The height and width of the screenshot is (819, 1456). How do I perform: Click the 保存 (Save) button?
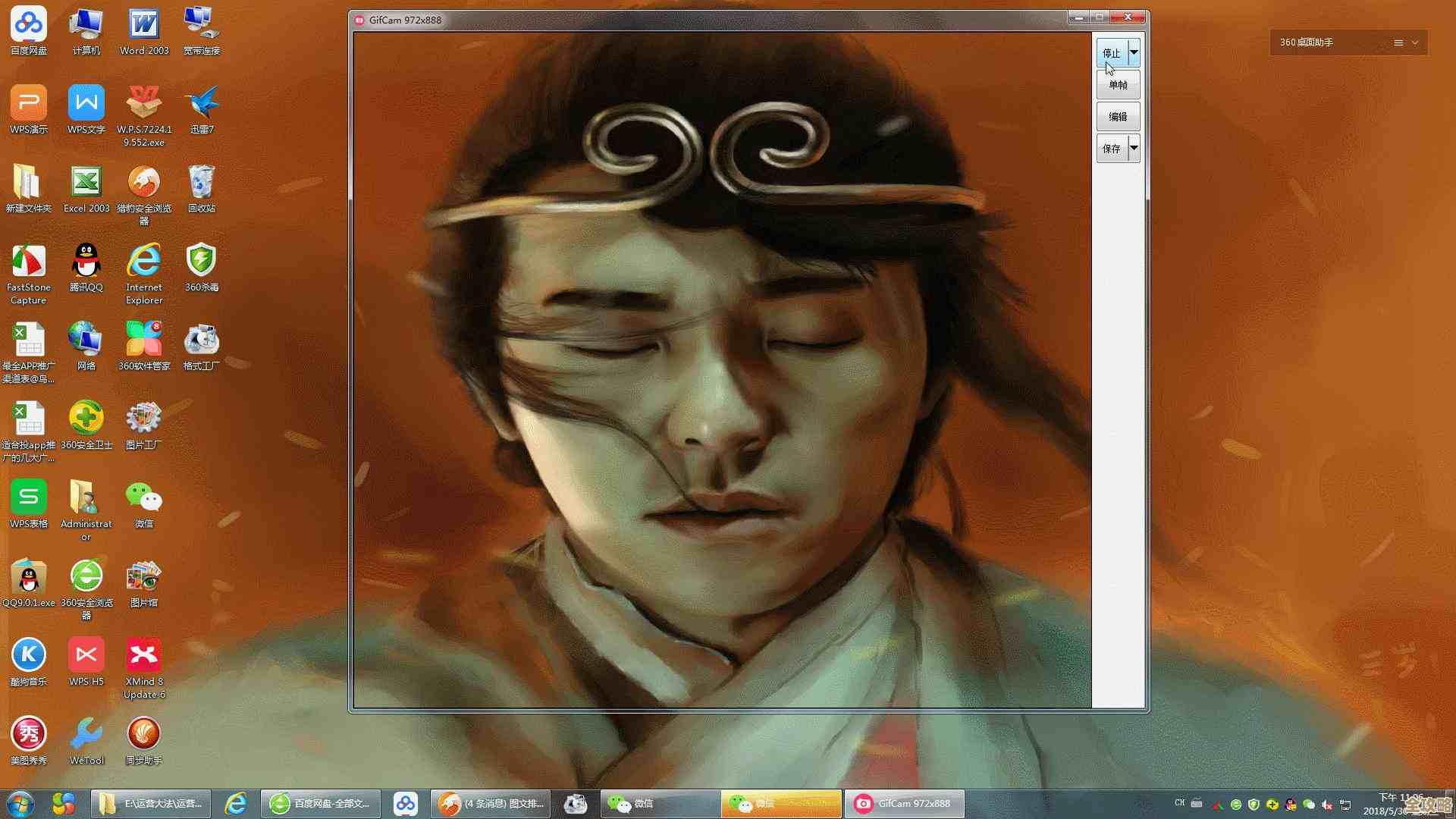1112,149
